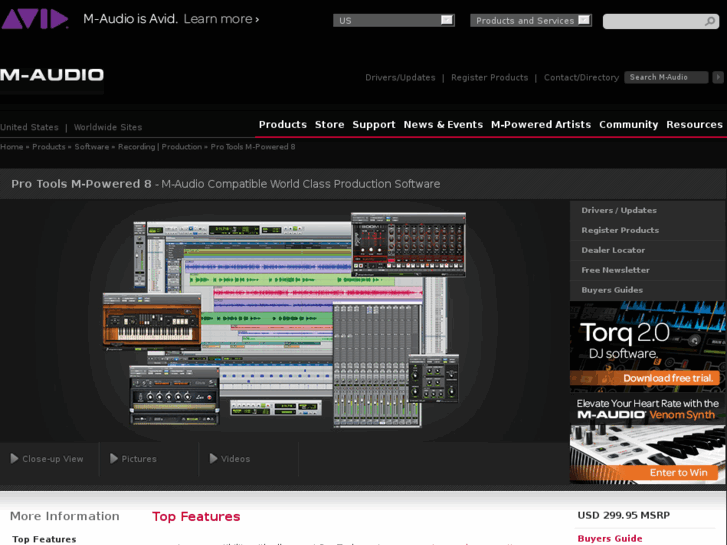This screenshot has width=727, height=545.
Task: Open the Support menu
Action: click(374, 125)
